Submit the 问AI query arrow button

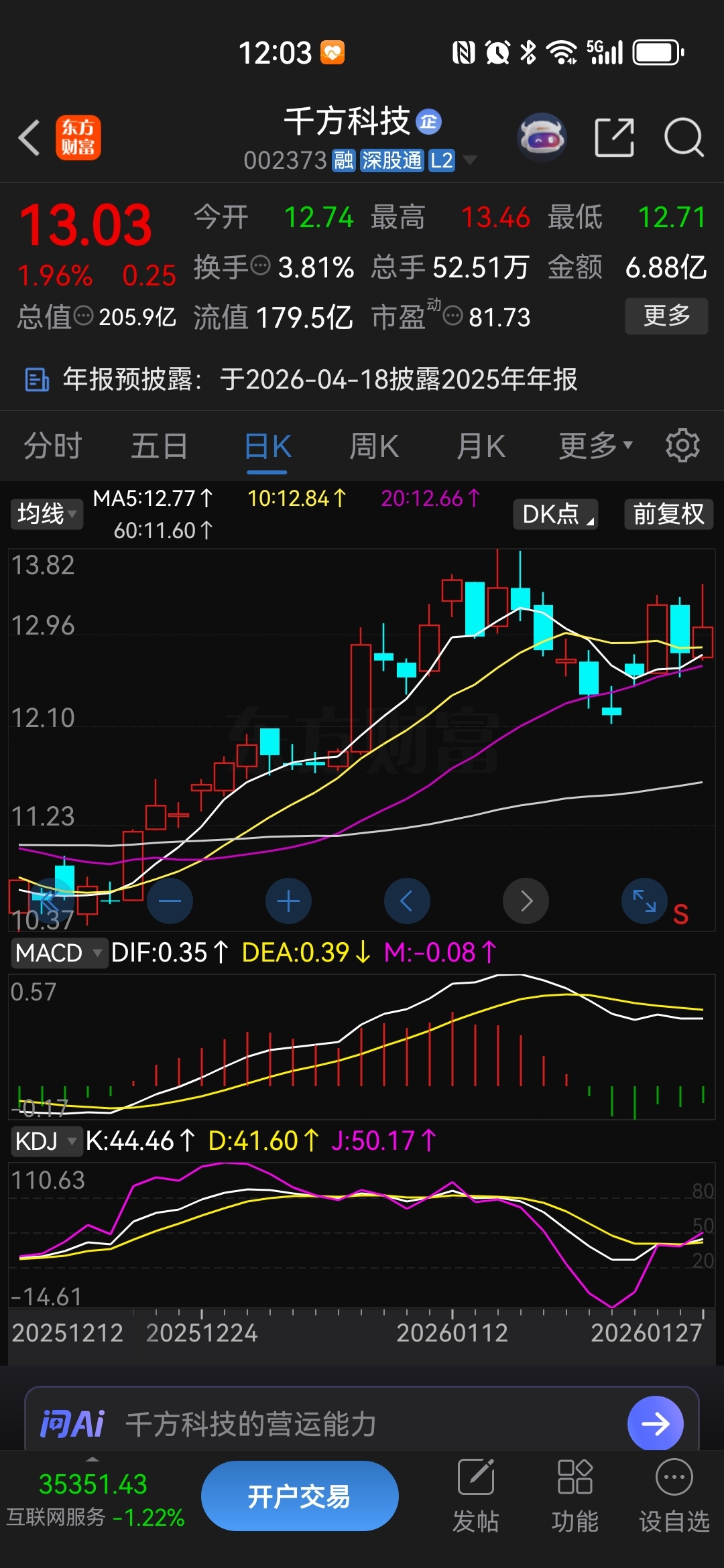tap(656, 1423)
